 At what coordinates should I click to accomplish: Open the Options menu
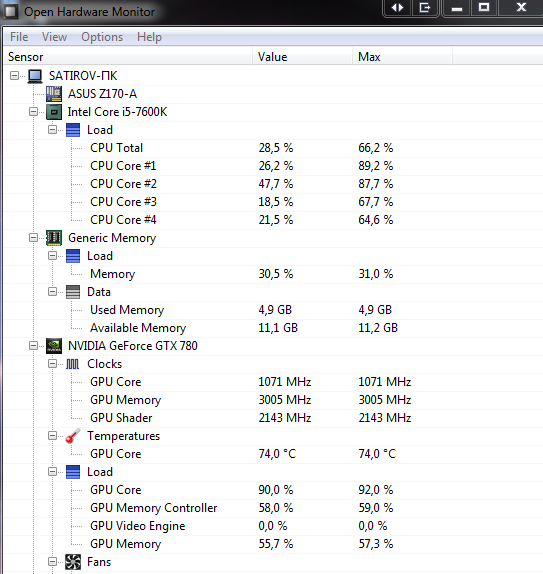(102, 37)
